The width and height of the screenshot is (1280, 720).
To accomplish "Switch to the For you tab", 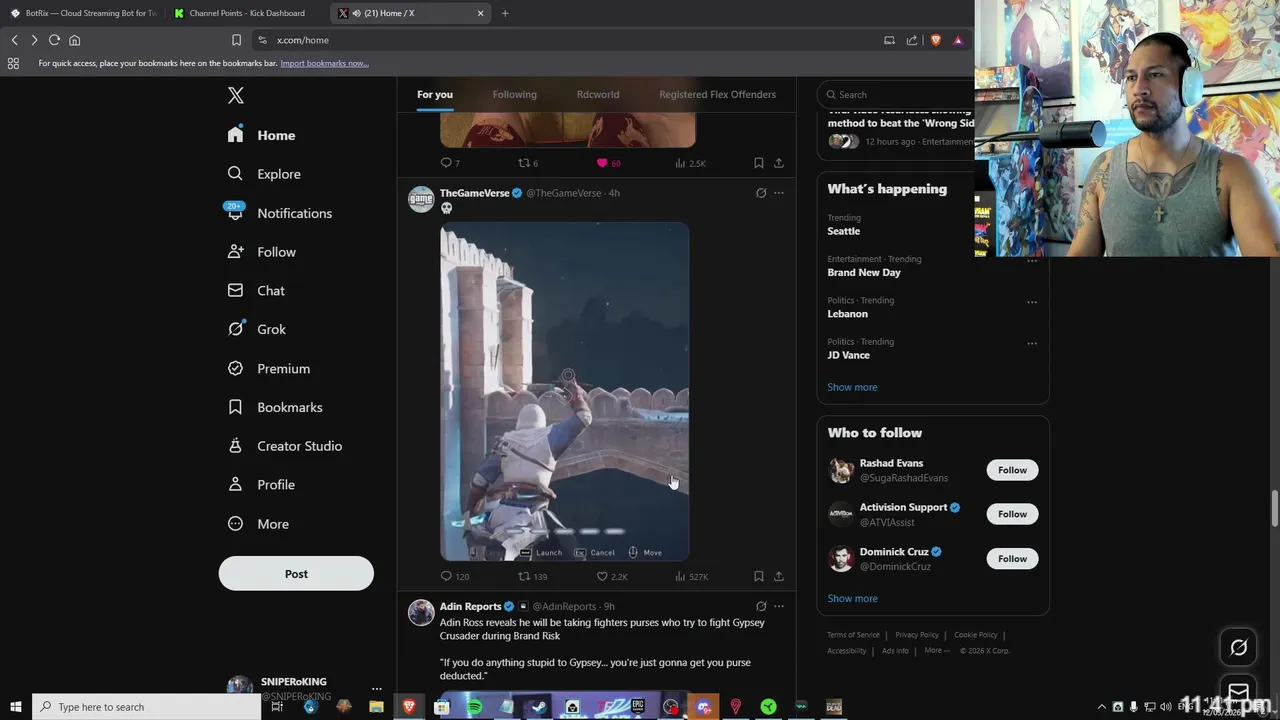I will point(435,94).
